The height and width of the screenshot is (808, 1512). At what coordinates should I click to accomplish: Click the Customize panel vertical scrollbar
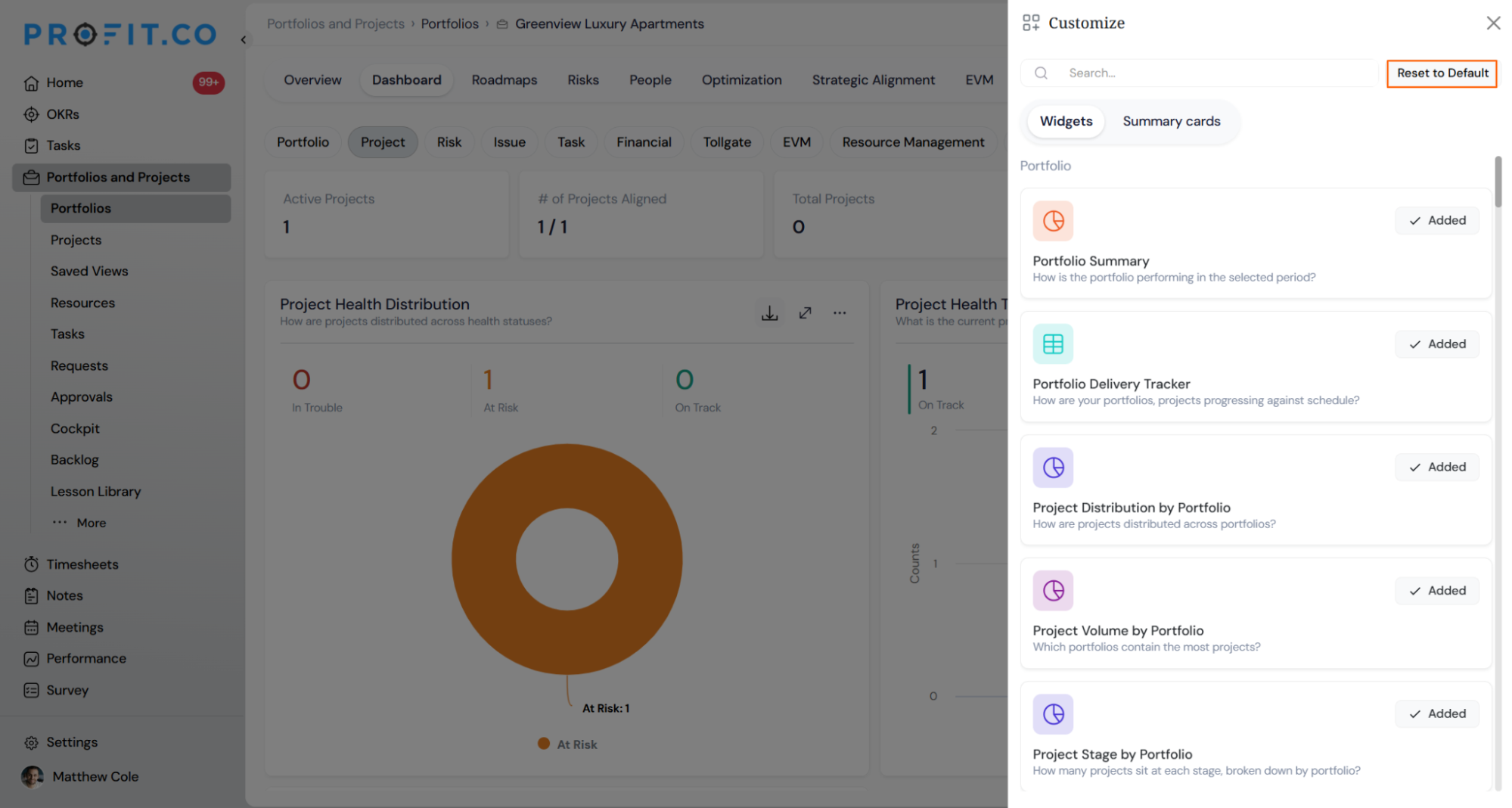(1498, 182)
